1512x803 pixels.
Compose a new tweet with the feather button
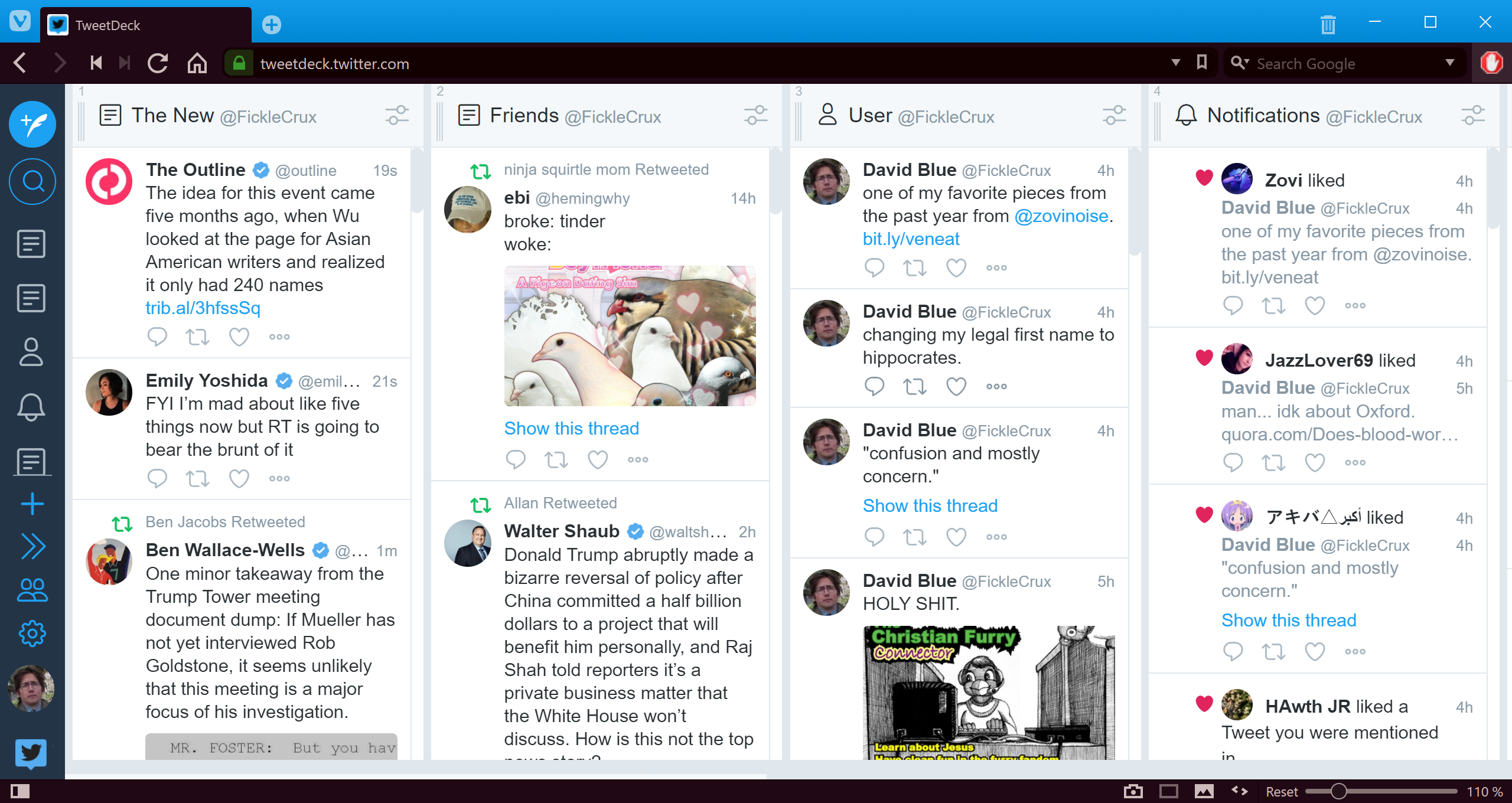[32, 124]
